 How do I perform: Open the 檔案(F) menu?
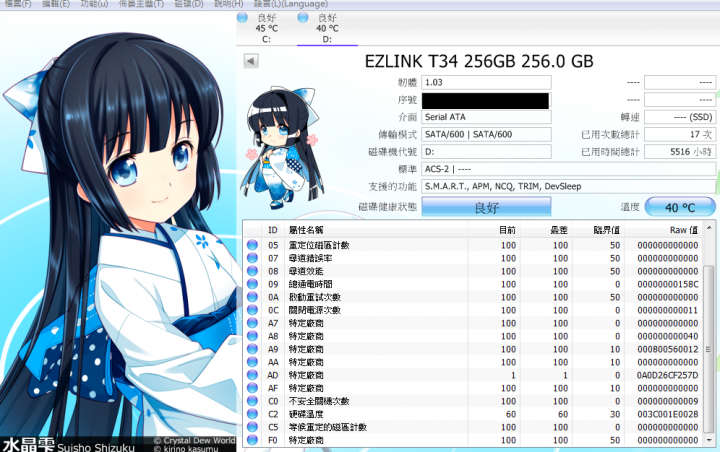click(x=18, y=4)
